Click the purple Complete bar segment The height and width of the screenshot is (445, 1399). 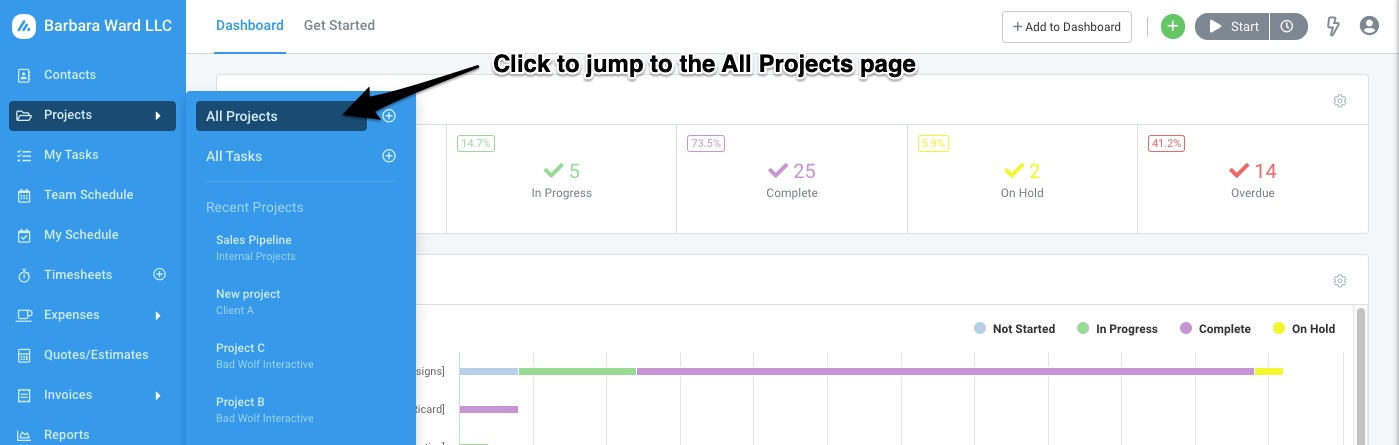pos(945,371)
